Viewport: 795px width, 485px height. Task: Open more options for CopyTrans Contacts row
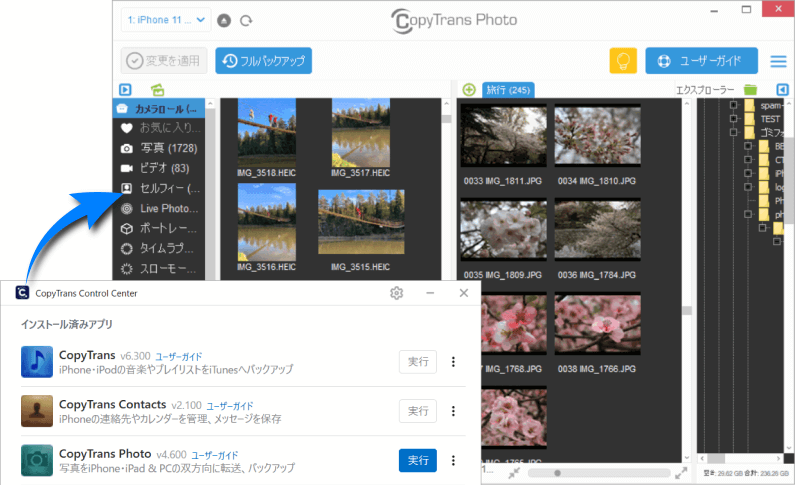[x=453, y=411]
